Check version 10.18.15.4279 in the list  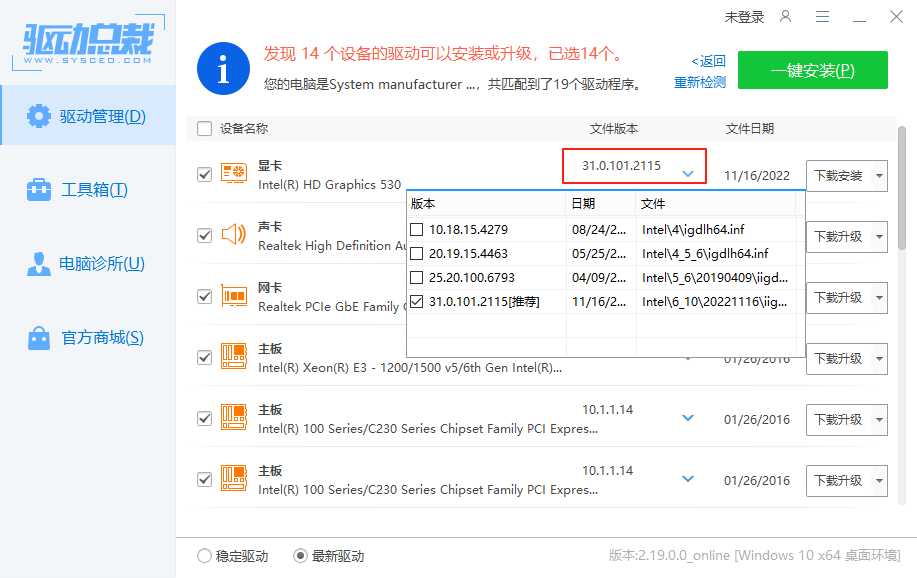(416, 229)
